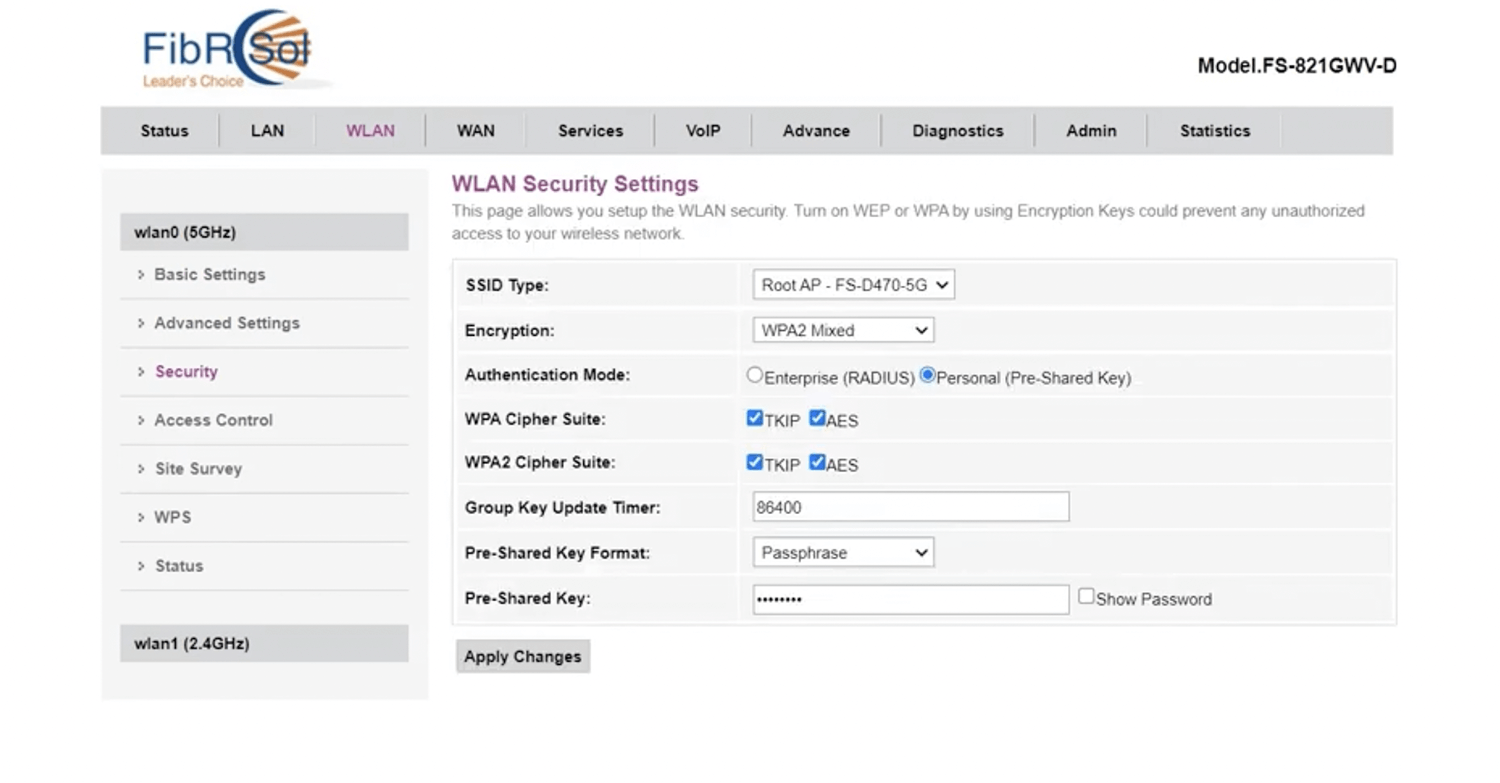Collapse the wlan0 (5GHz) section

264,232
